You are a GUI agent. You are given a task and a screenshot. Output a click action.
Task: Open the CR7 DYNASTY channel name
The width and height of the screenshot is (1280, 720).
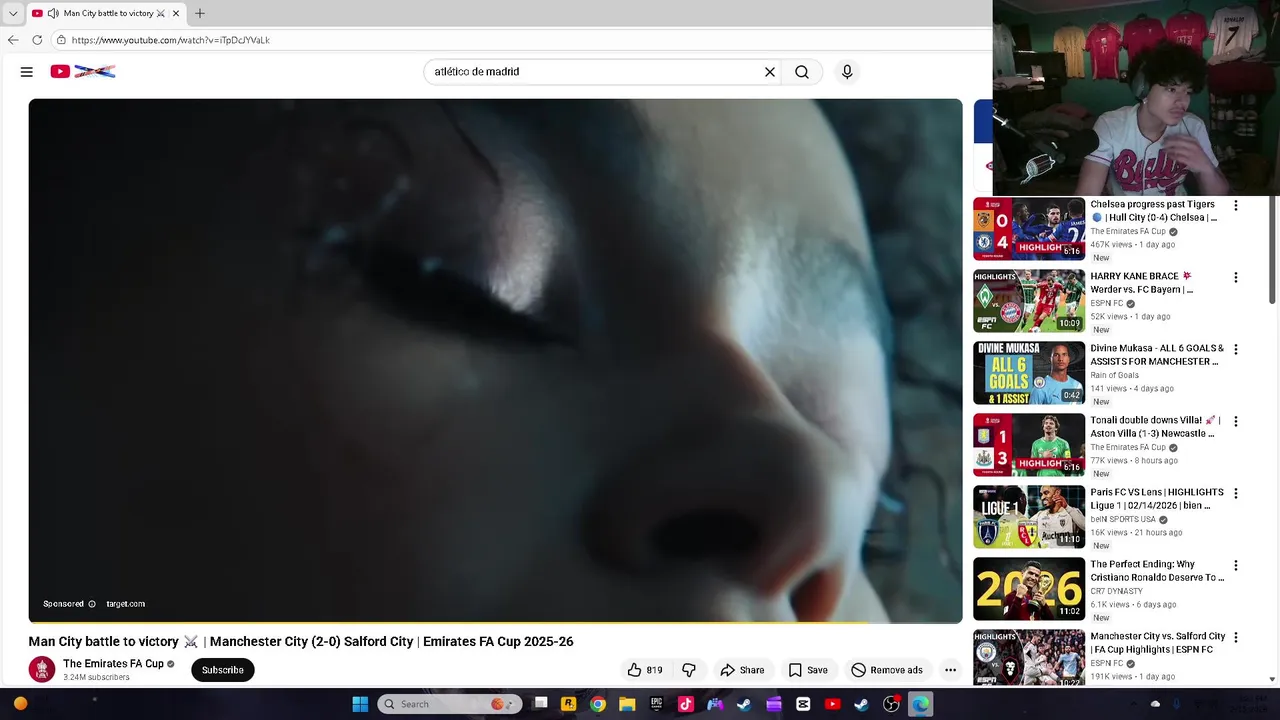point(1116,591)
